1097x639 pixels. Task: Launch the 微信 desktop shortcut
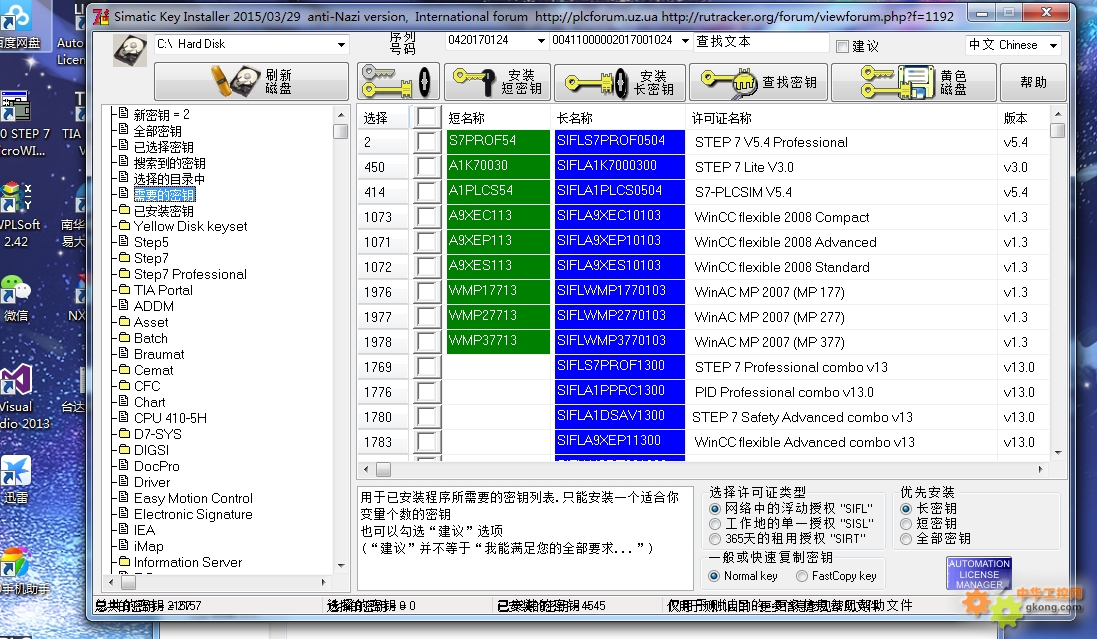coord(17,299)
